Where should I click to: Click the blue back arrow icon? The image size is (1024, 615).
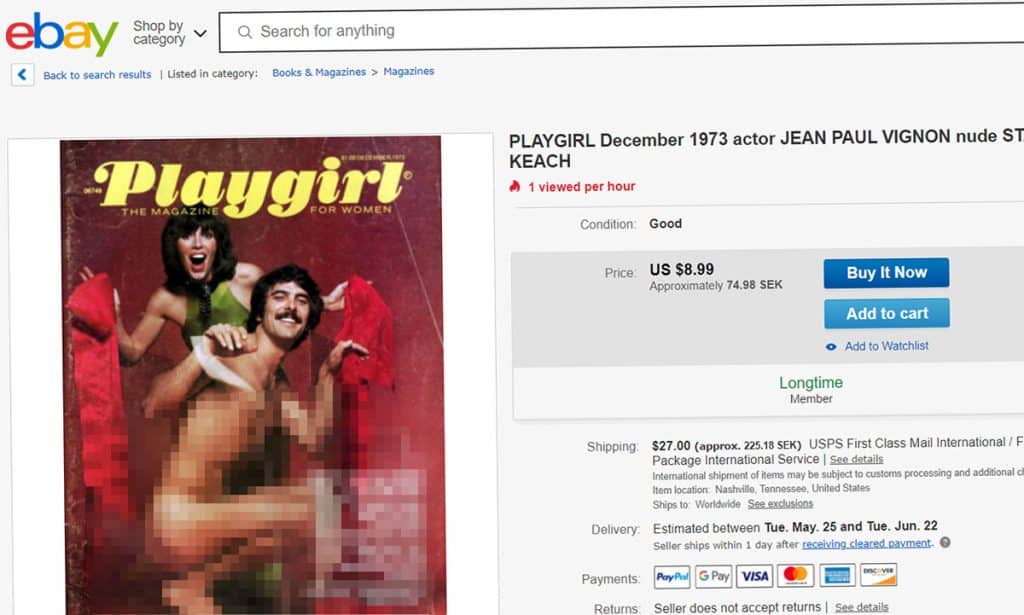tap(22, 74)
